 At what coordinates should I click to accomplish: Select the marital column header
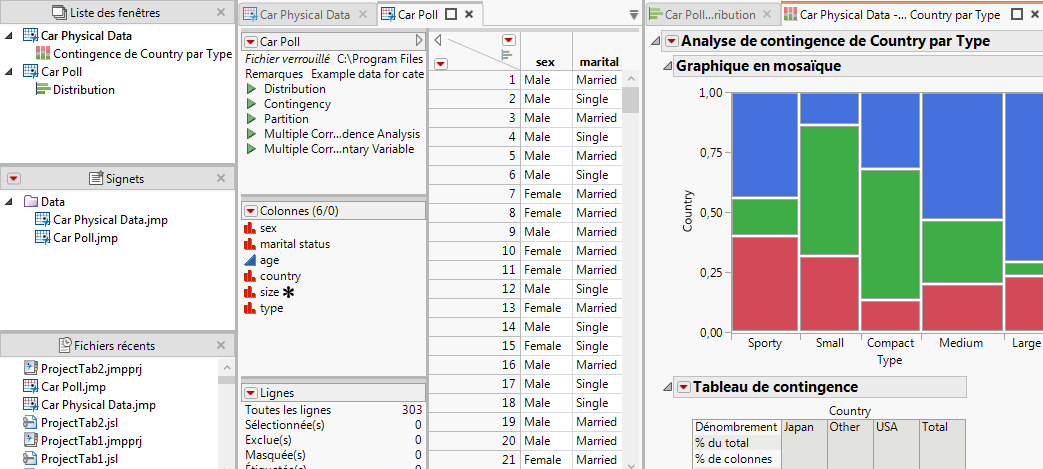599,62
